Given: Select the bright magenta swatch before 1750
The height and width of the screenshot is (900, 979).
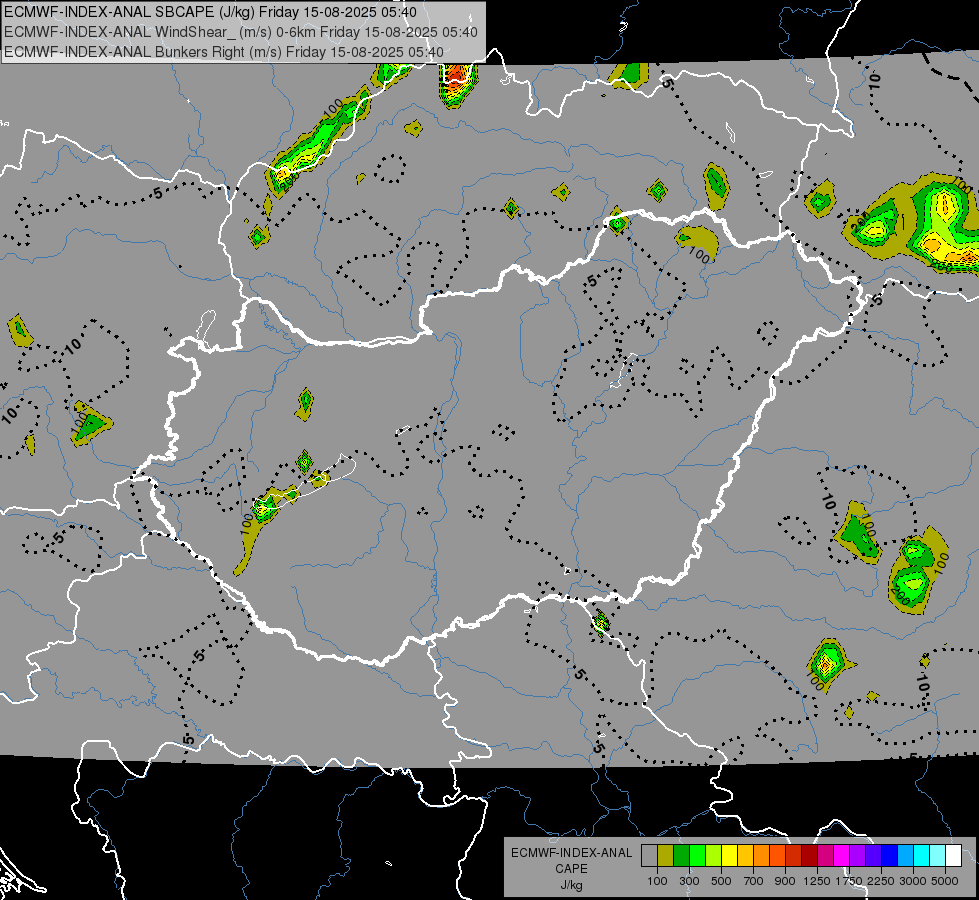Looking at the screenshot, I should click(x=842, y=856).
